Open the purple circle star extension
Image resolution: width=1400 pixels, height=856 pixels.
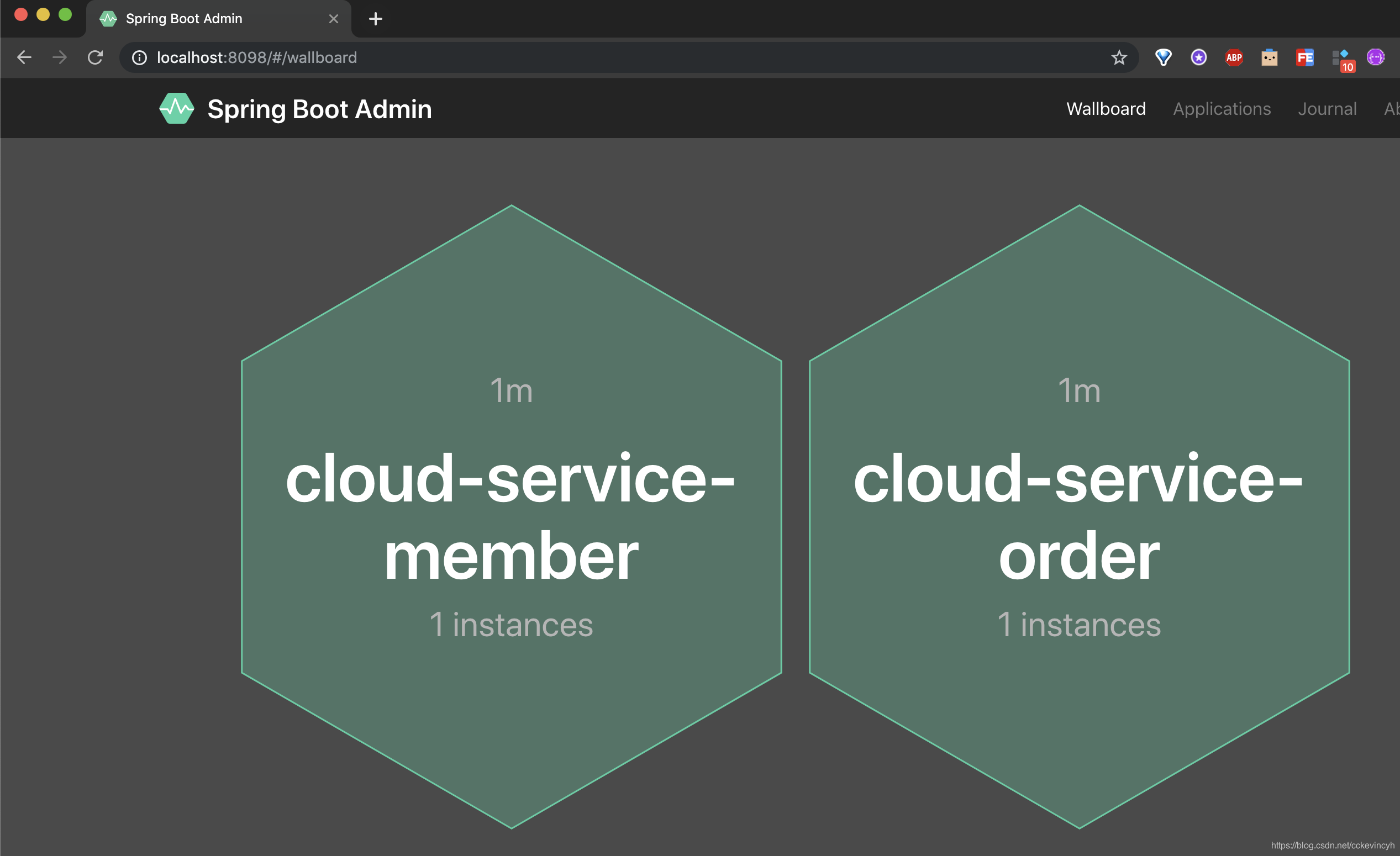coord(1198,57)
